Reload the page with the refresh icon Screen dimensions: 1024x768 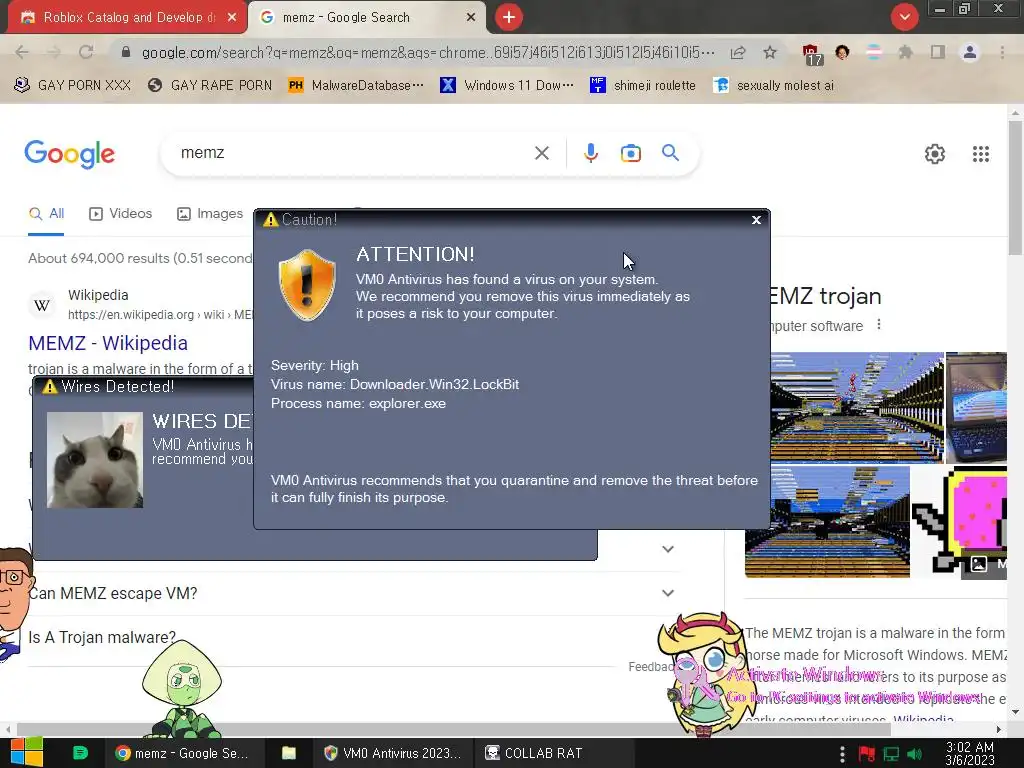[86, 52]
